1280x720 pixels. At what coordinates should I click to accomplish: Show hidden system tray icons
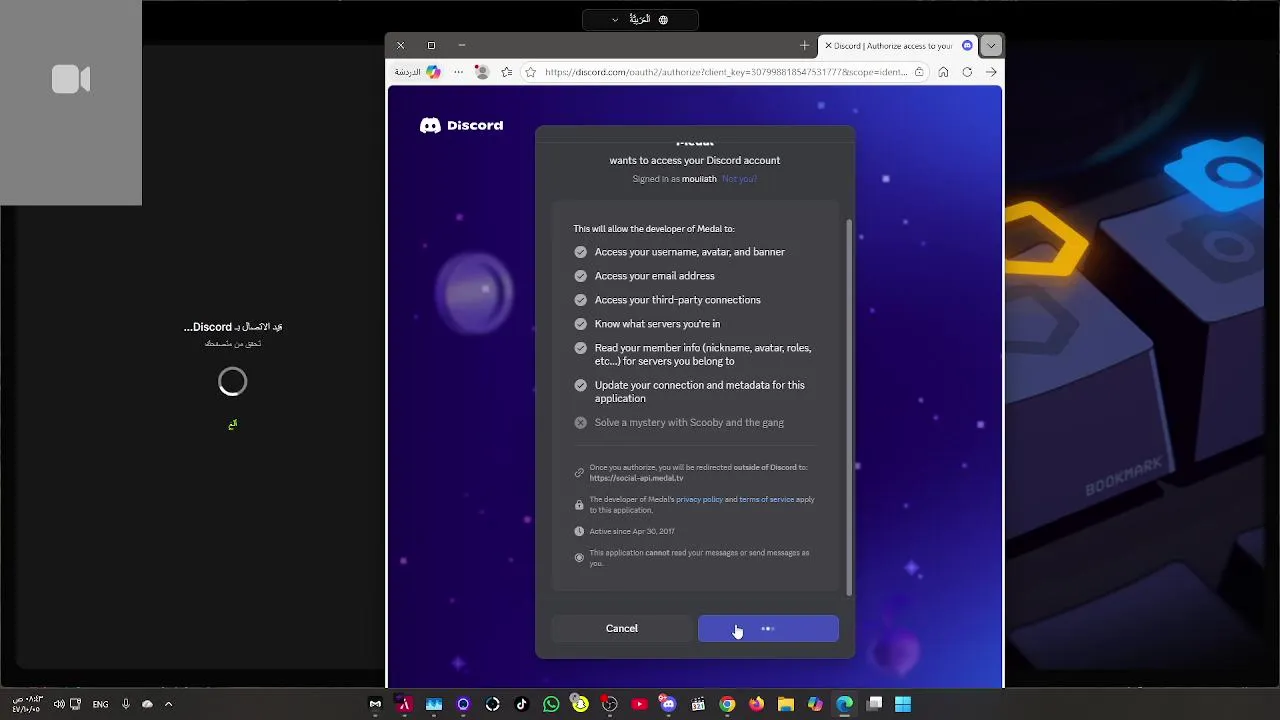point(168,704)
